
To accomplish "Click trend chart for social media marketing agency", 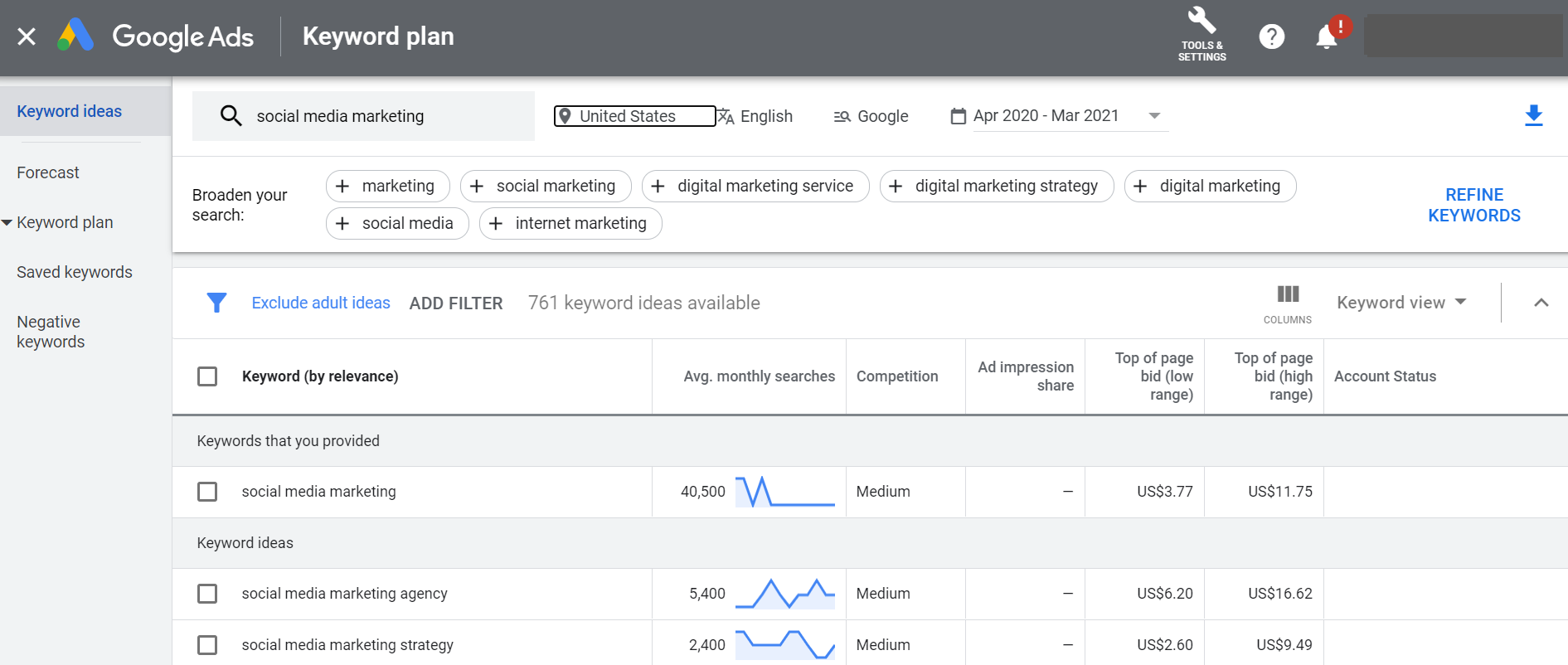I will pyautogui.click(x=784, y=594).
